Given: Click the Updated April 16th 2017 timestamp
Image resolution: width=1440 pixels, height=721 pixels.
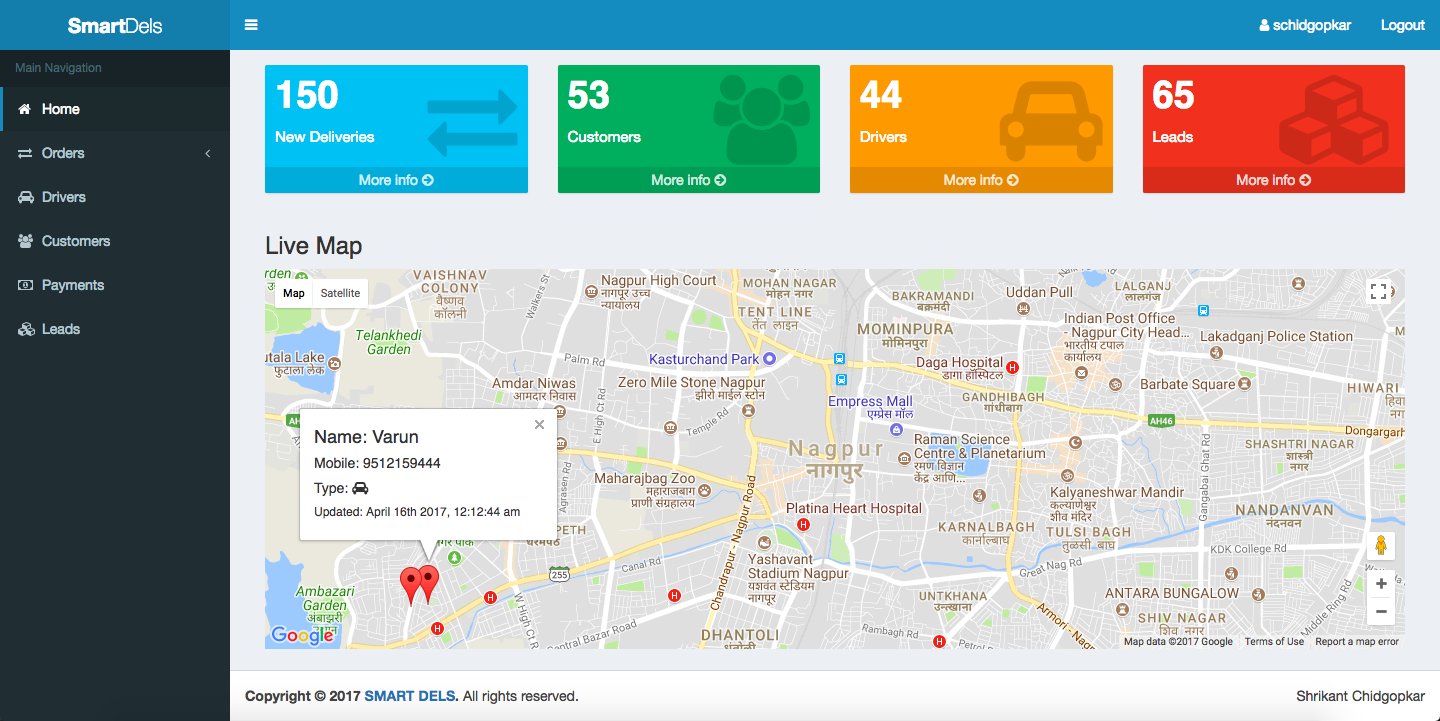Looking at the screenshot, I should 417,511.
